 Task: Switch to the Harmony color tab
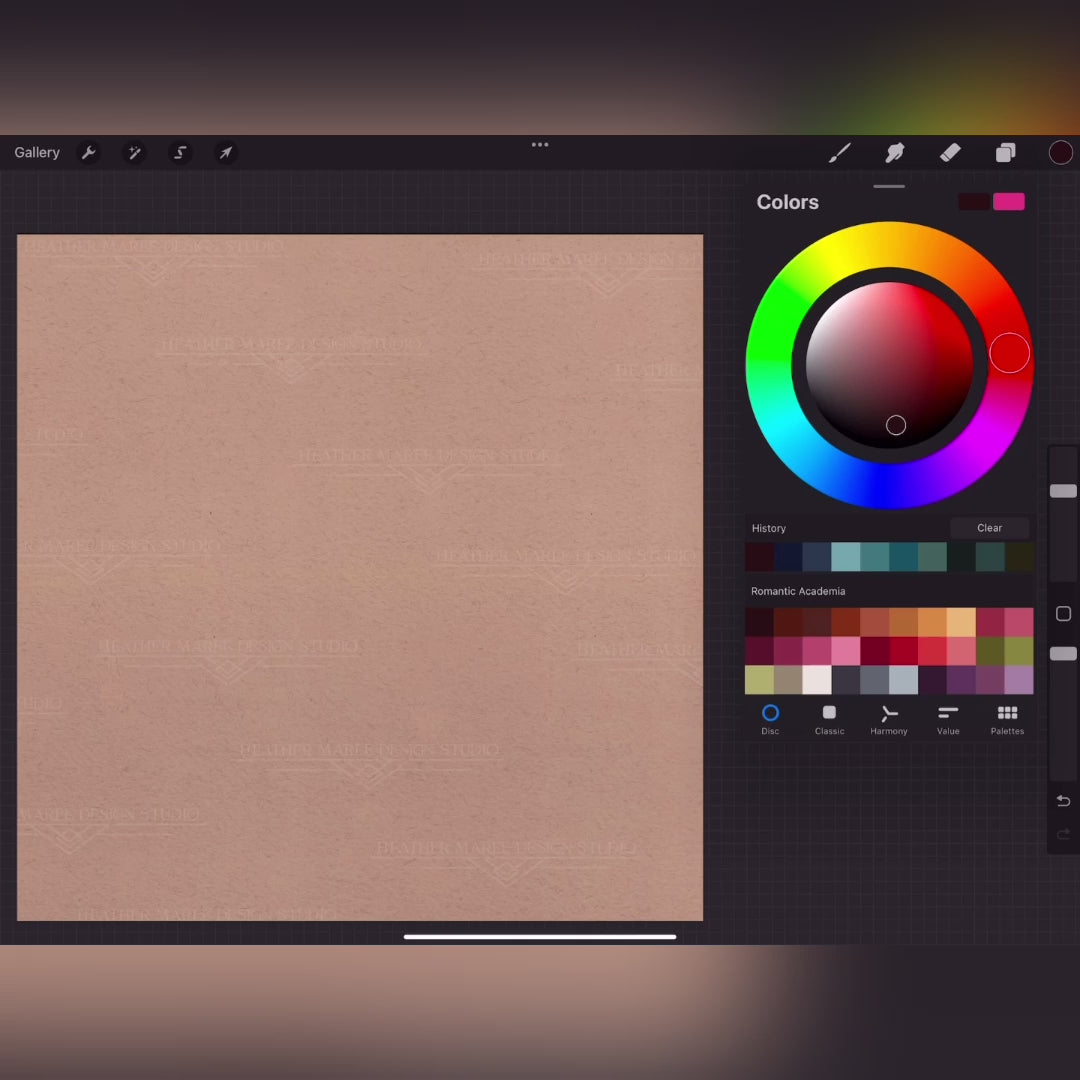point(888,719)
